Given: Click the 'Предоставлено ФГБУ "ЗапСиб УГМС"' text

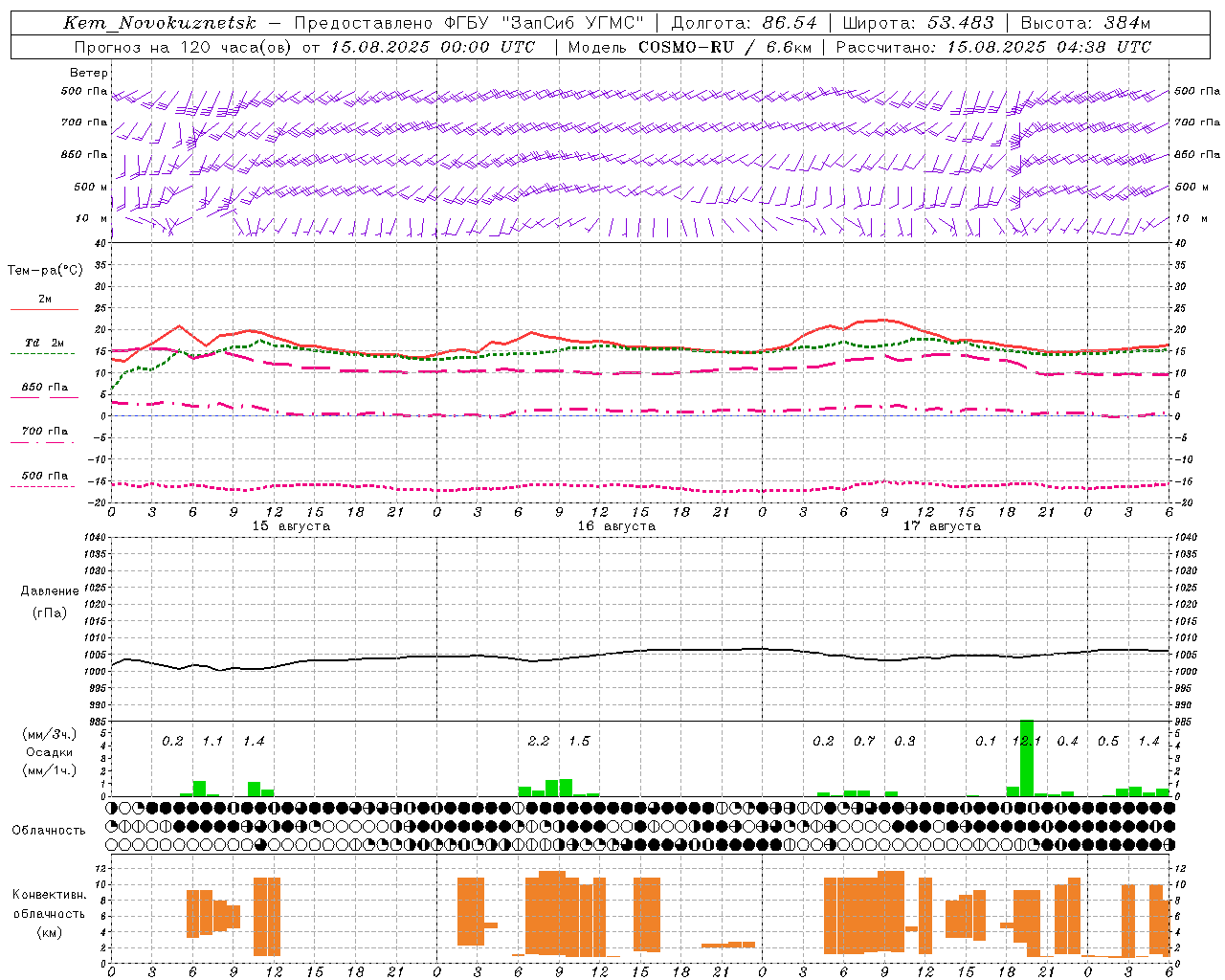Looking at the screenshot, I should tap(469, 24).
